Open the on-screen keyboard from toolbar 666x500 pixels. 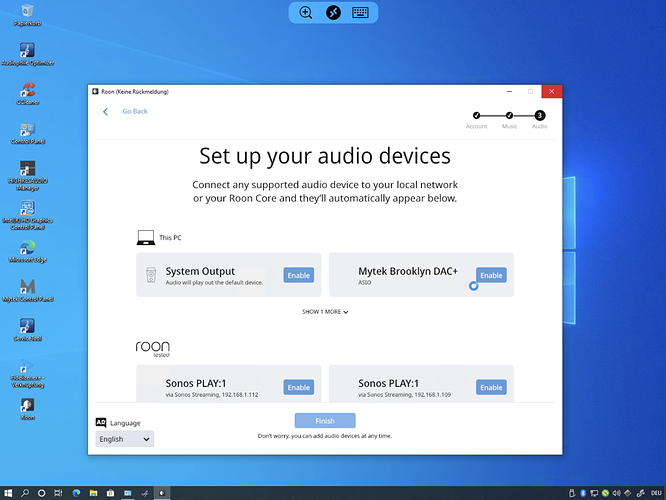pyautogui.click(x=360, y=12)
